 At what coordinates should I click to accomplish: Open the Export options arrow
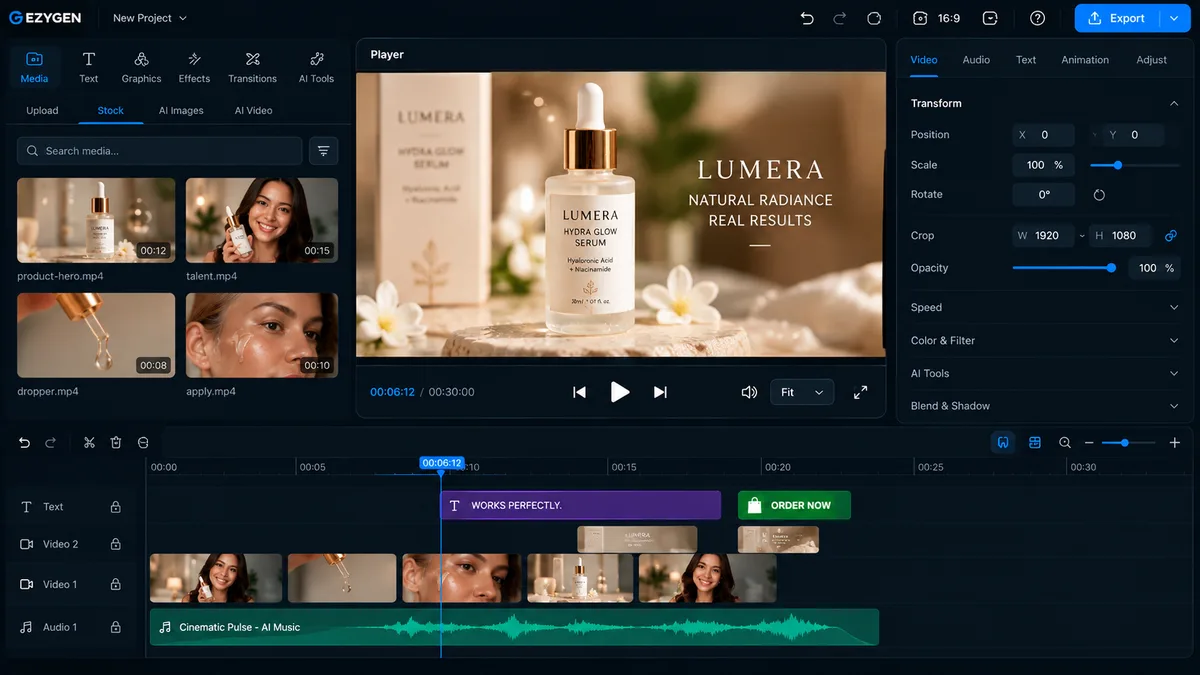pyautogui.click(x=1174, y=18)
